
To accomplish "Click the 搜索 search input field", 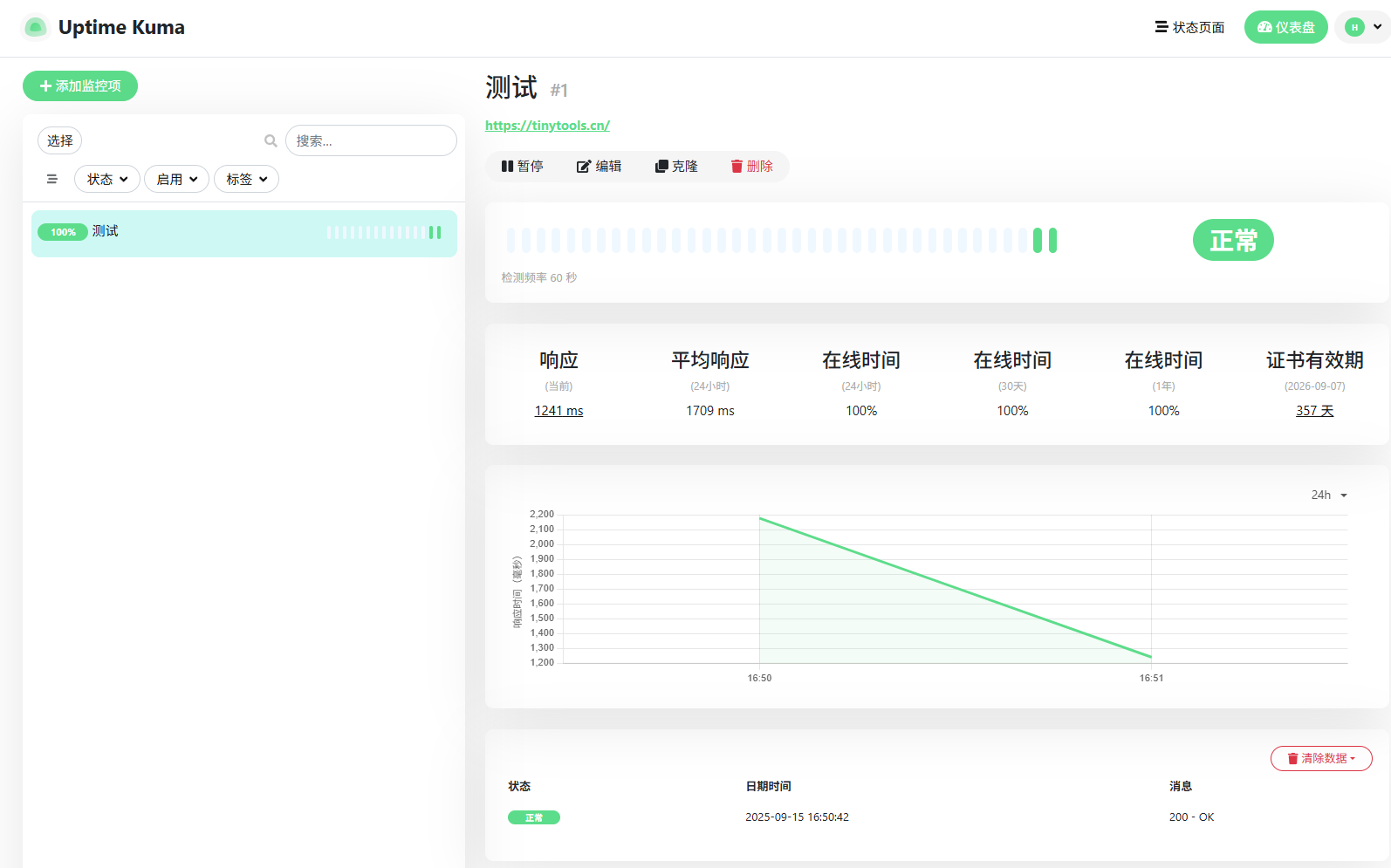I will click(371, 140).
